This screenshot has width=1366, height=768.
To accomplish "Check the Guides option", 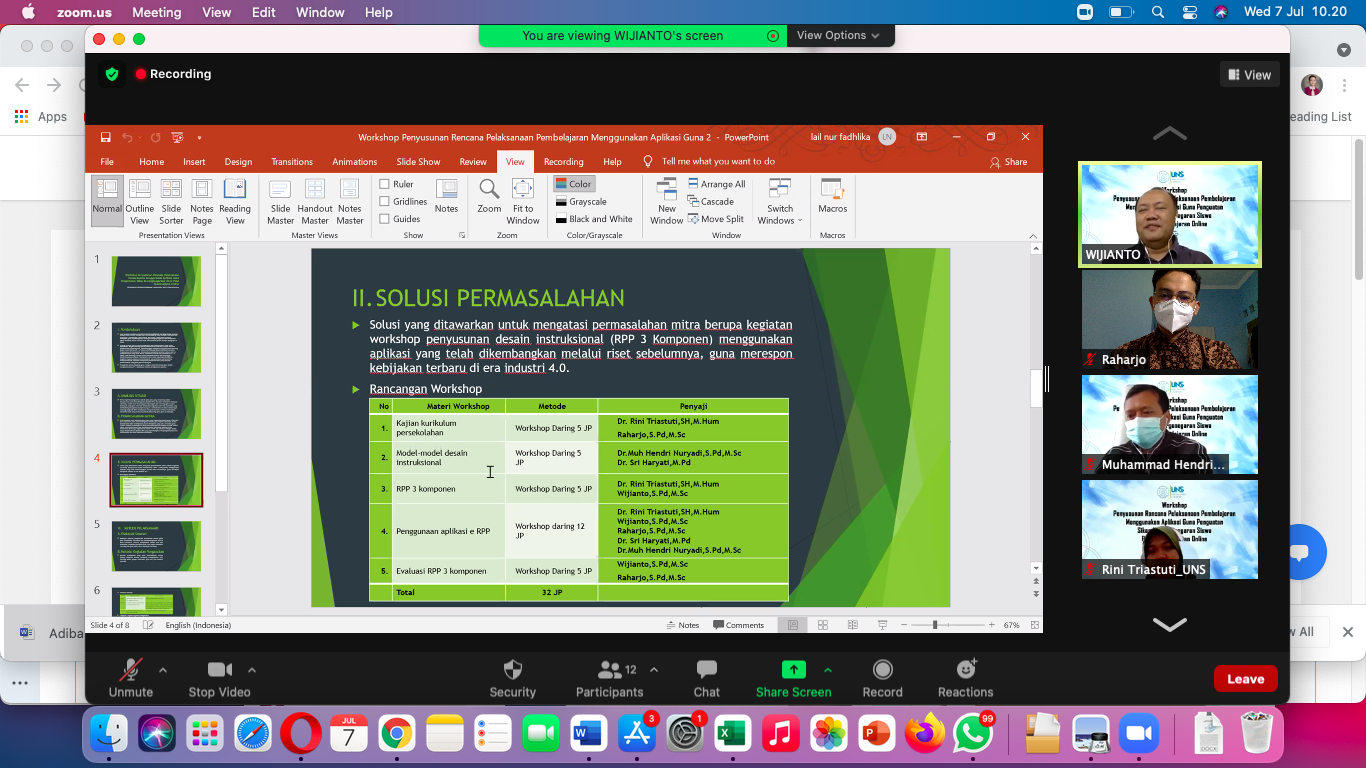I will click(x=384, y=219).
